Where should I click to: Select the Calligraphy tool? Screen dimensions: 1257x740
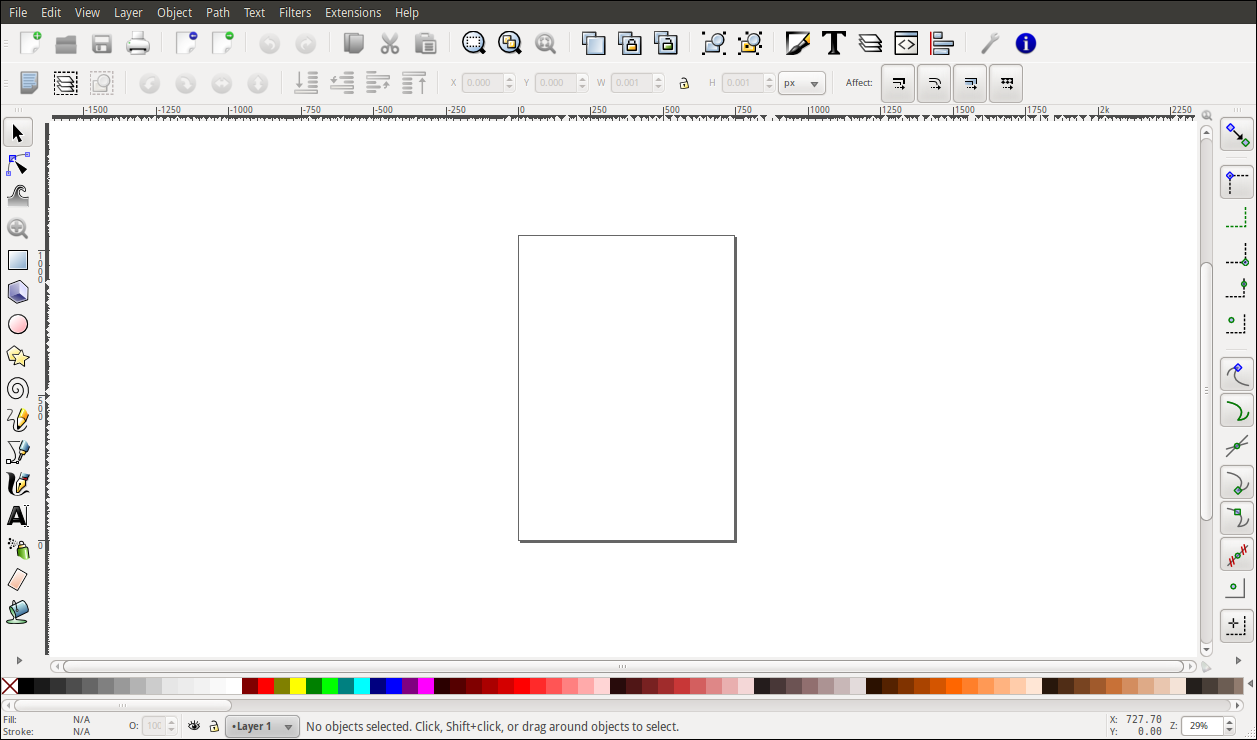pyautogui.click(x=18, y=484)
